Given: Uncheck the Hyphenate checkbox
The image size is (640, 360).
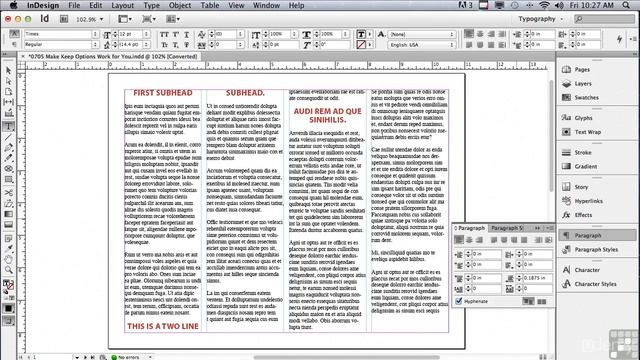Looking at the screenshot, I should pyautogui.click(x=459, y=301).
